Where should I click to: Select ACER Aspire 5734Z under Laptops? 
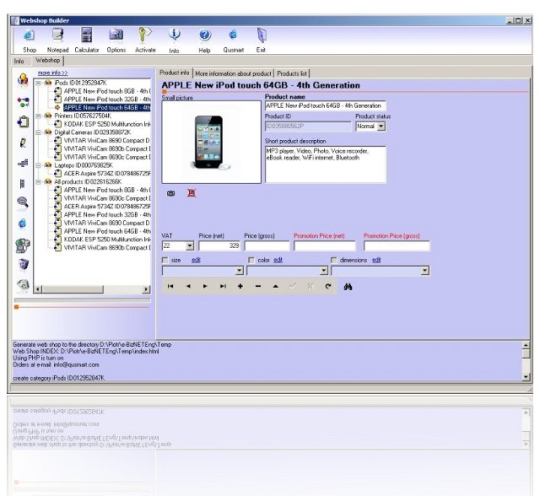107,174
